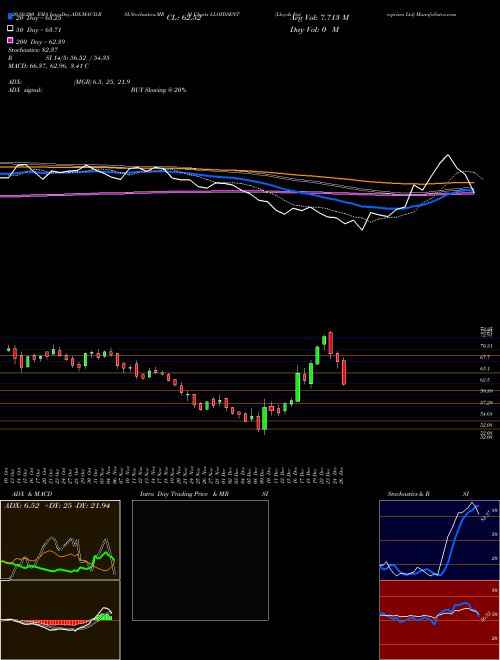Click the 'Stochastics & R' panel title
The width and height of the screenshot is (500, 660).
pos(409,494)
